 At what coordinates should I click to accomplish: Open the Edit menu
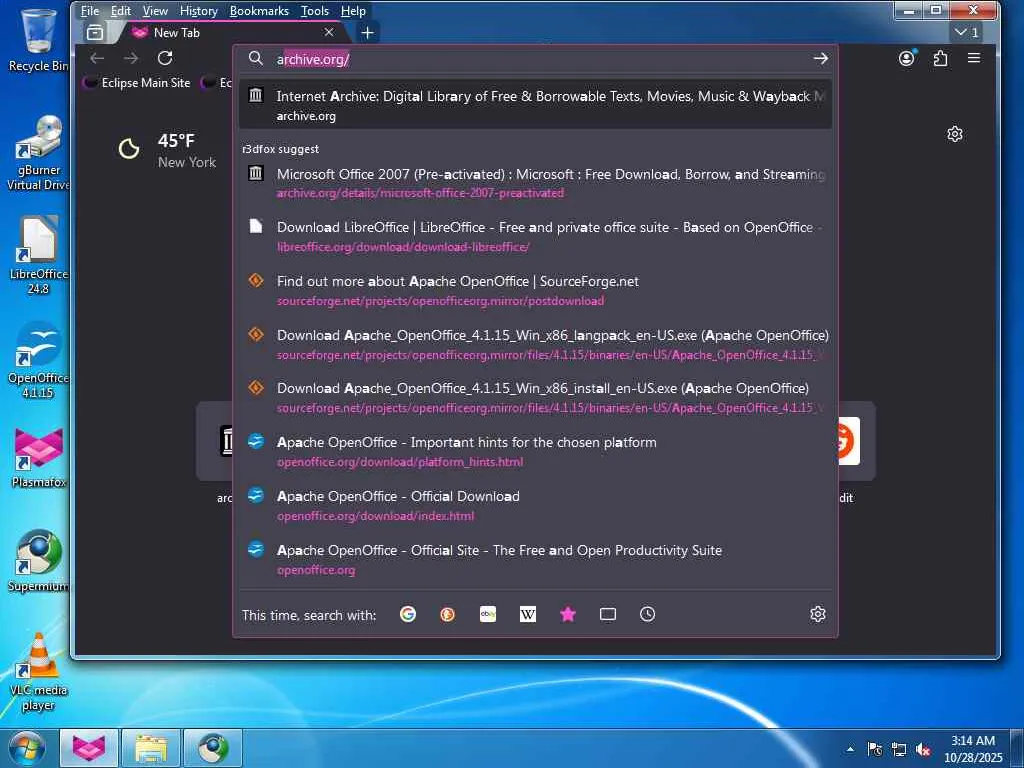121,11
